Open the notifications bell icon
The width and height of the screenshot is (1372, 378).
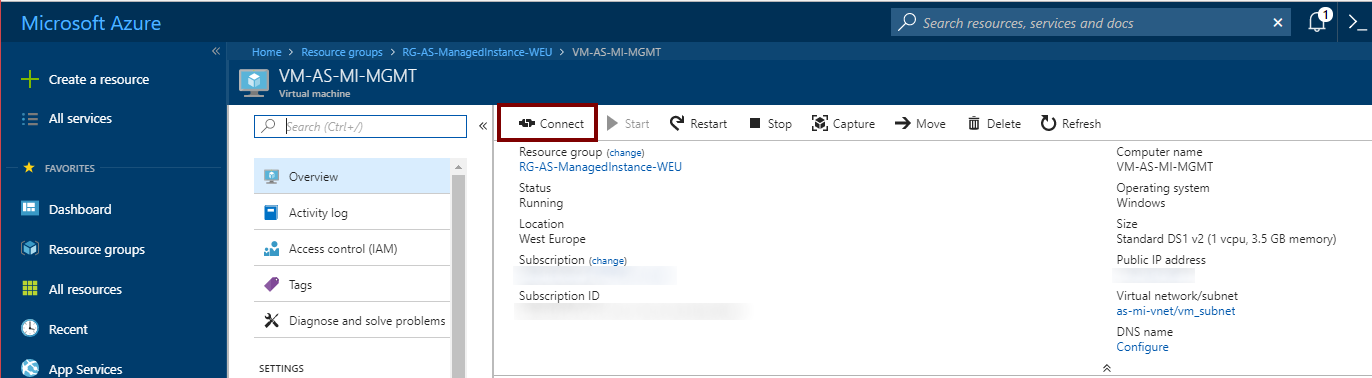tap(1319, 22)
